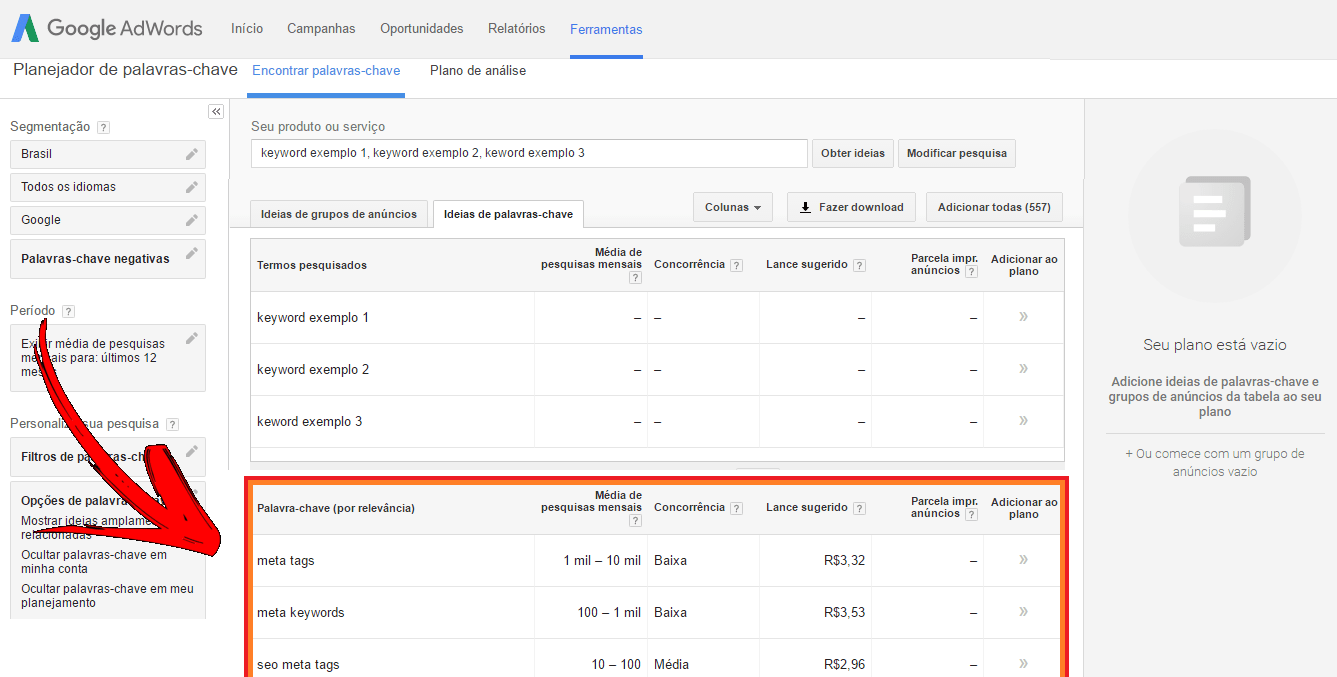Click R$3,32 suggested bid value

pyautogui.click(x=845, y=560)
